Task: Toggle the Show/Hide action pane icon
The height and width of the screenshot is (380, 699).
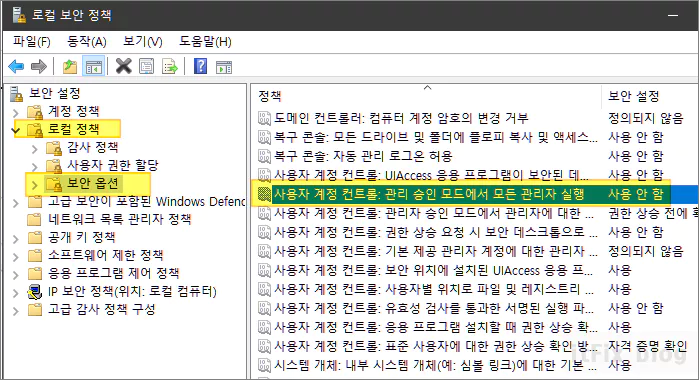Action: point(224,67)
